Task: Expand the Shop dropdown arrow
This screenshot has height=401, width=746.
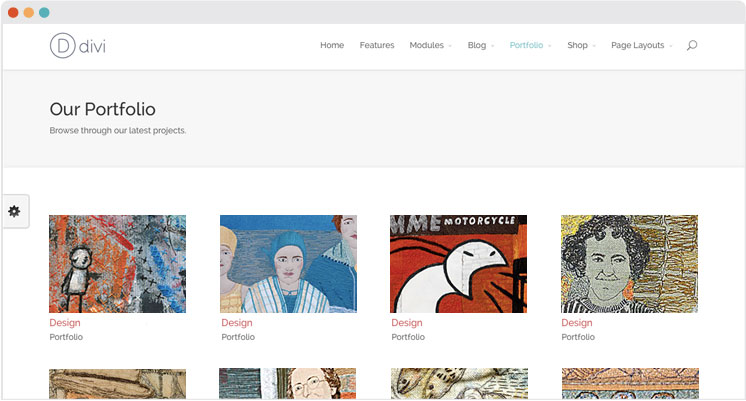Action: 594,46
